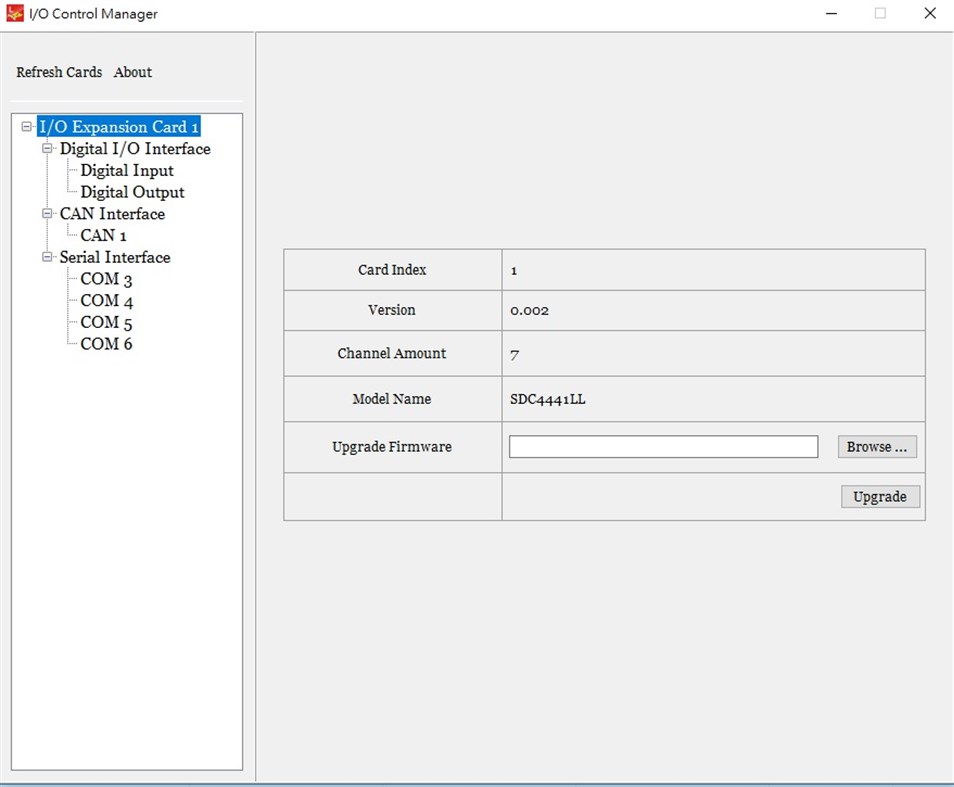Open the COM 5 port
The height and width of the screenshot is (787, 954).
click(106, 322)
